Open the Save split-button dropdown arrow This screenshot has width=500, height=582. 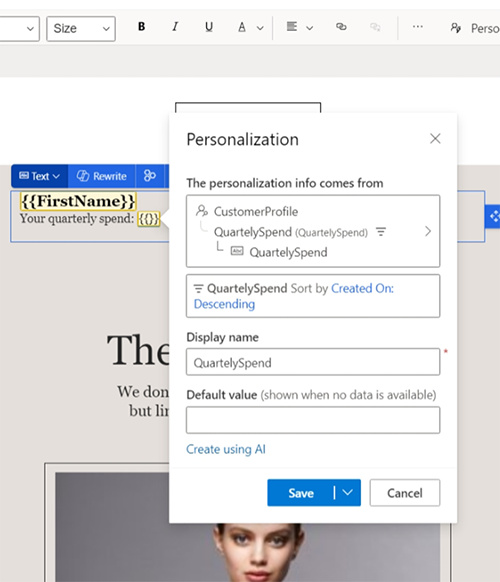348,493
